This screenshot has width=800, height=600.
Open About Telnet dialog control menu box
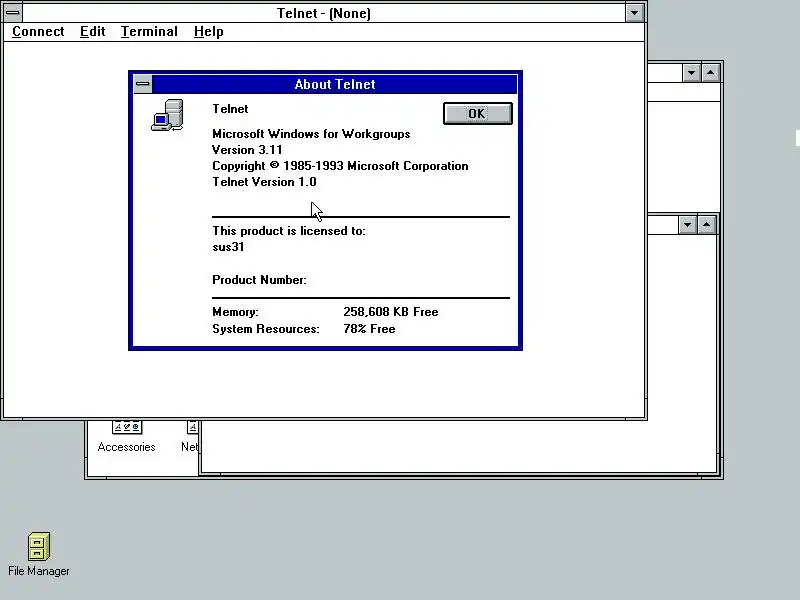click(143, 84)
